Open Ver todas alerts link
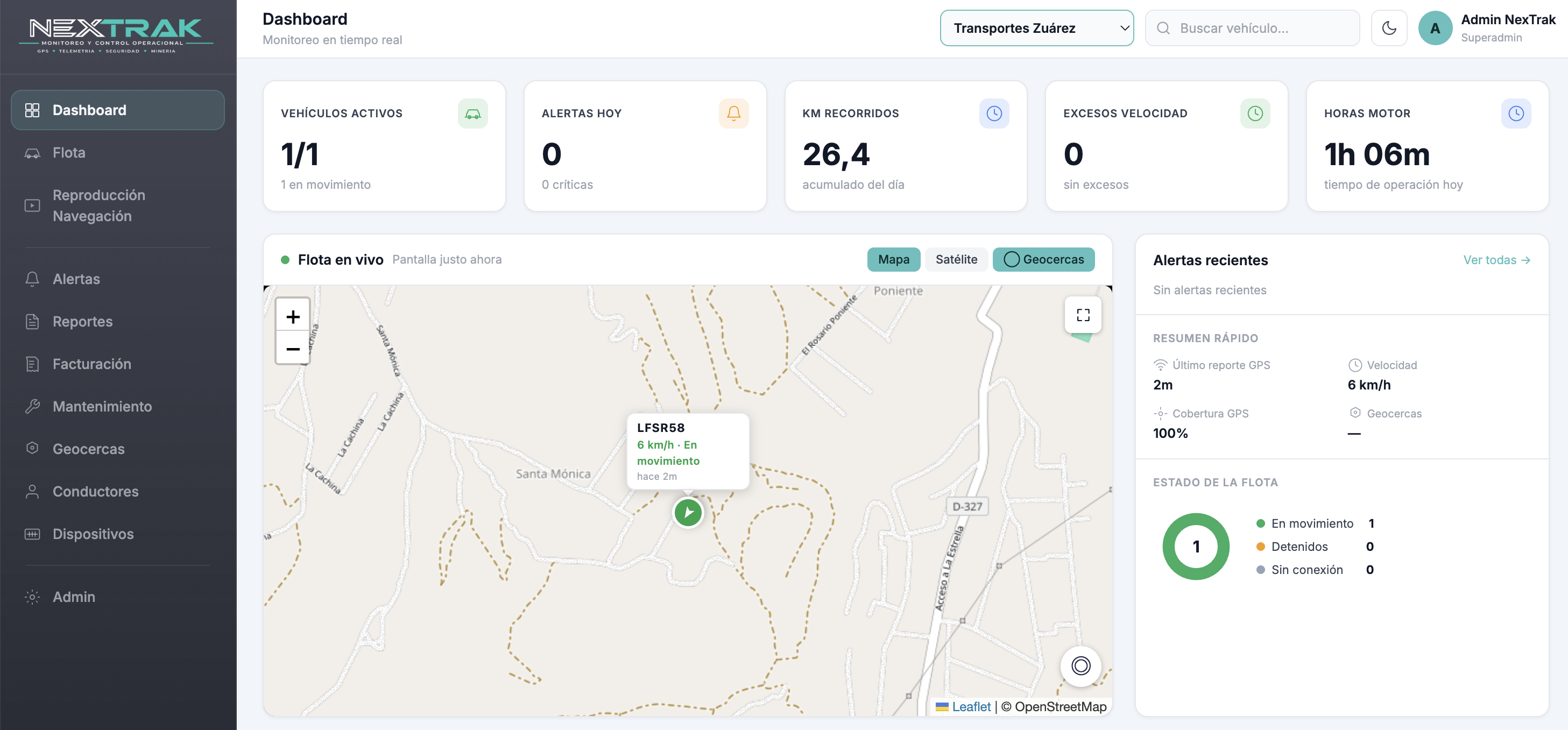1568x730 pixels. pyautogui.click(x=1496, y=260)
